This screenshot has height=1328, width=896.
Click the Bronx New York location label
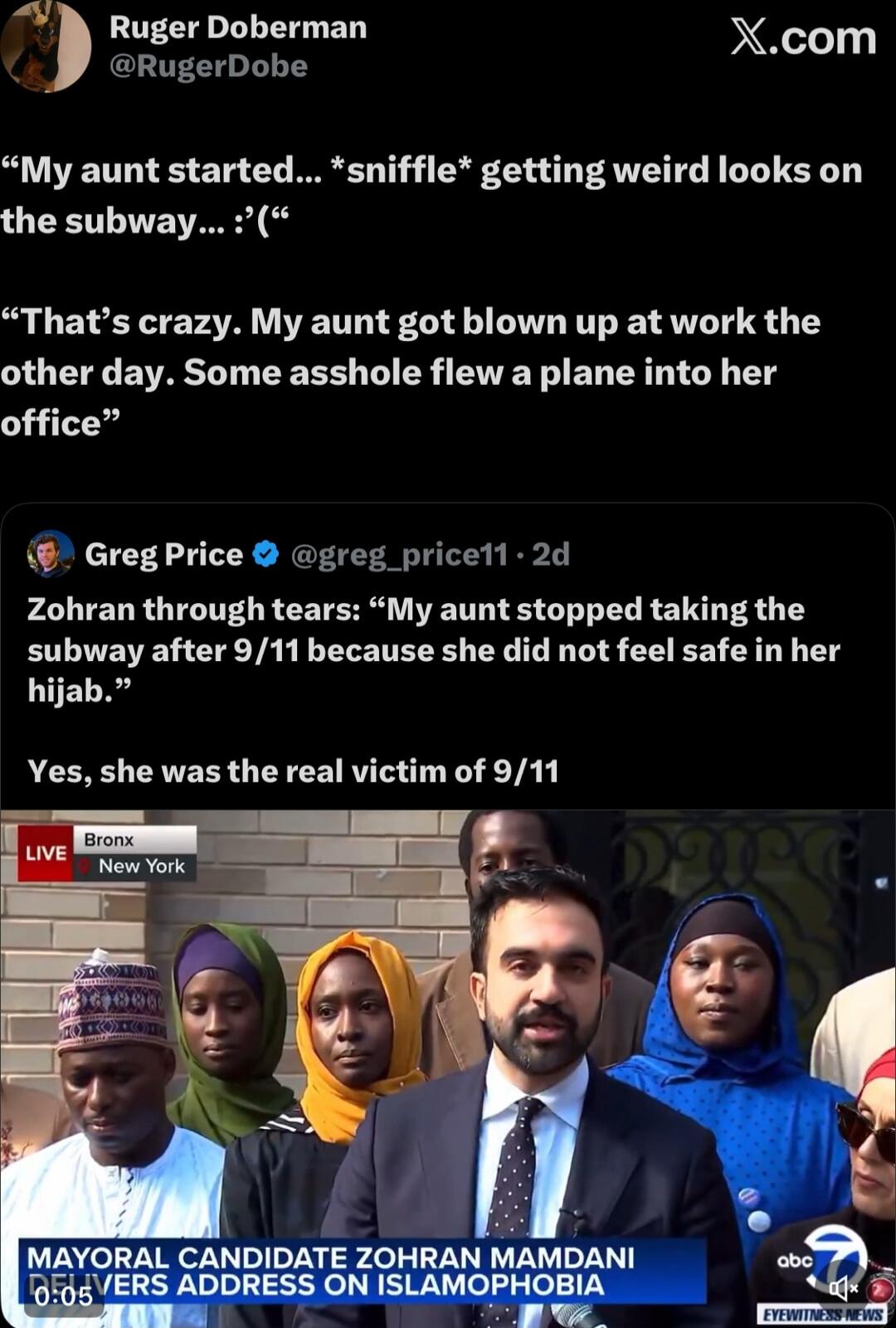pos(134,854)
